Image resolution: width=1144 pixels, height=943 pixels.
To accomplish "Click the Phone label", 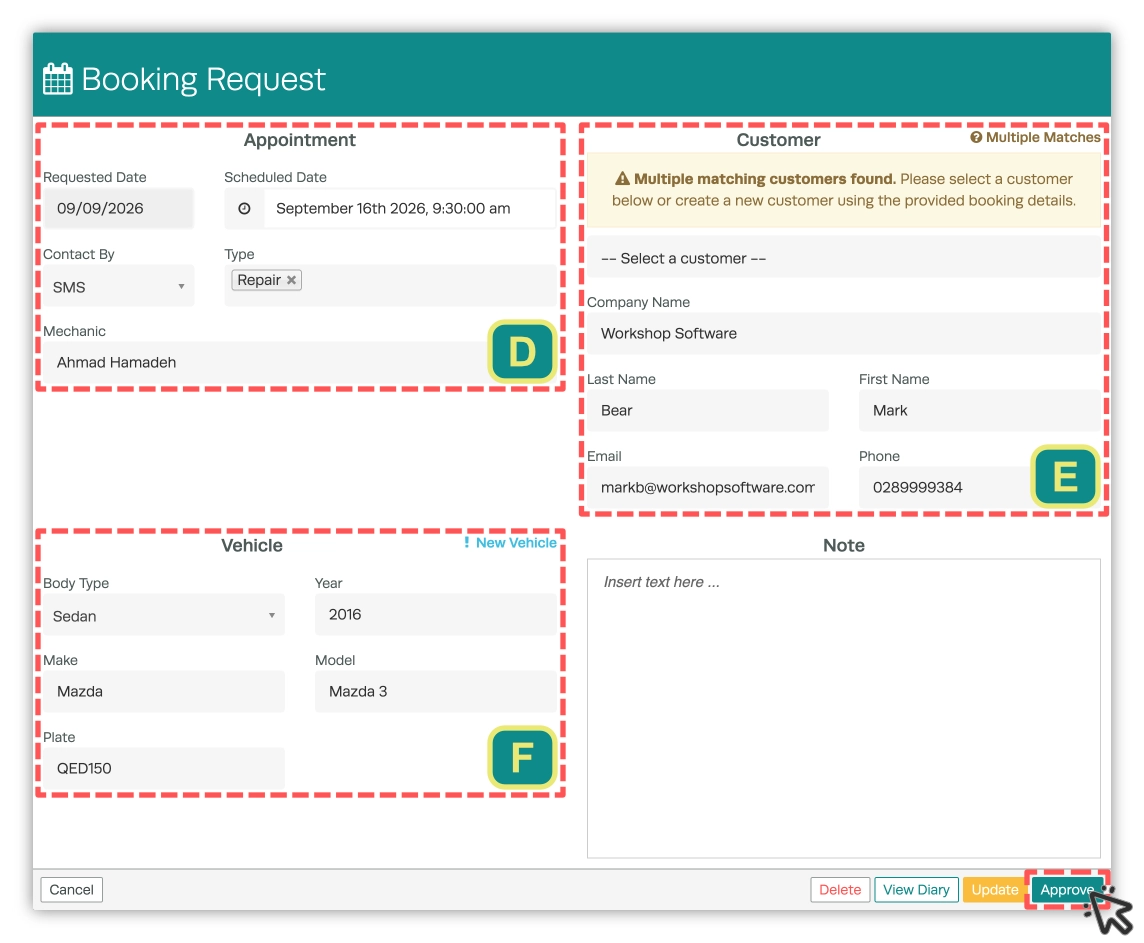I will (879, 457).
